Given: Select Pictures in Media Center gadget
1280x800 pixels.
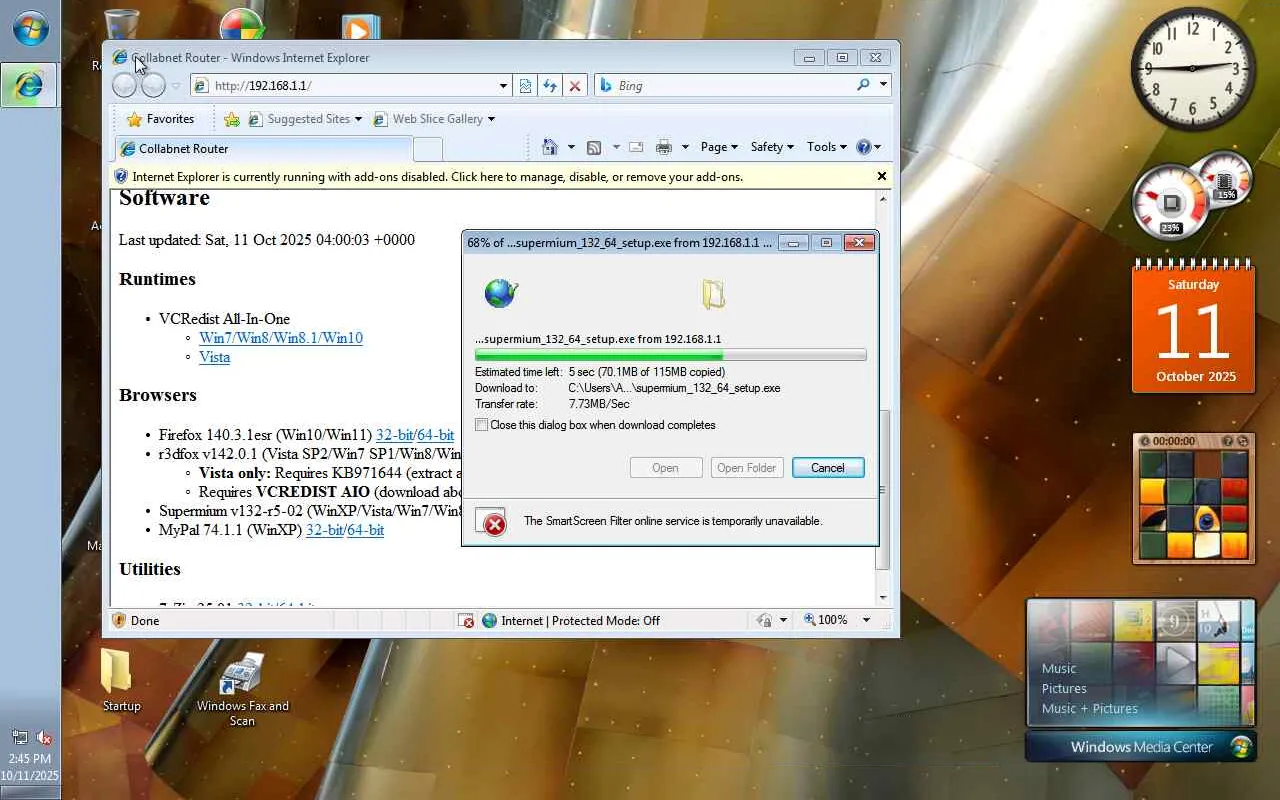Looking at the screenshot, I should [x=1064, y=689].
